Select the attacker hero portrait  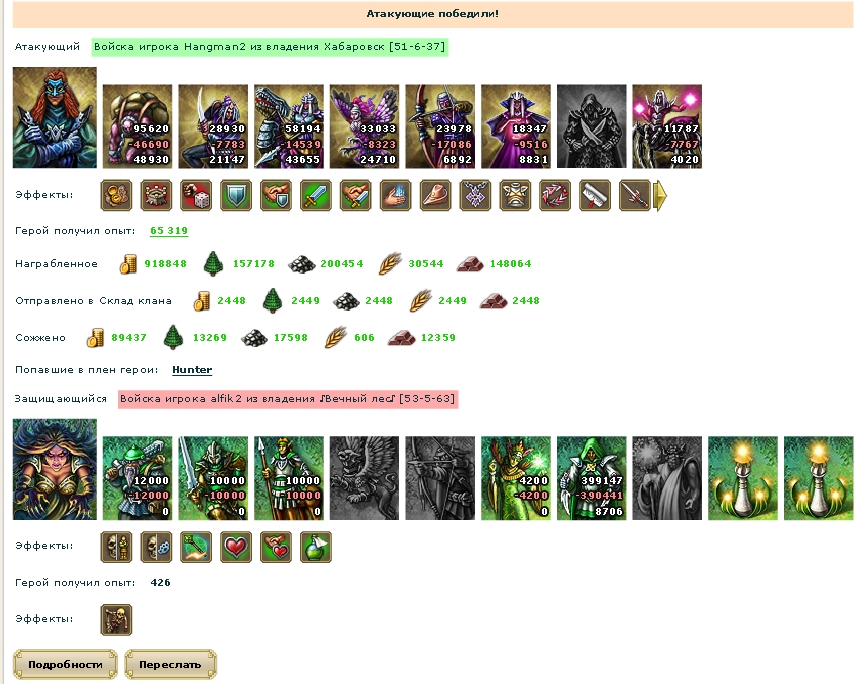click(x=55, y=117)
